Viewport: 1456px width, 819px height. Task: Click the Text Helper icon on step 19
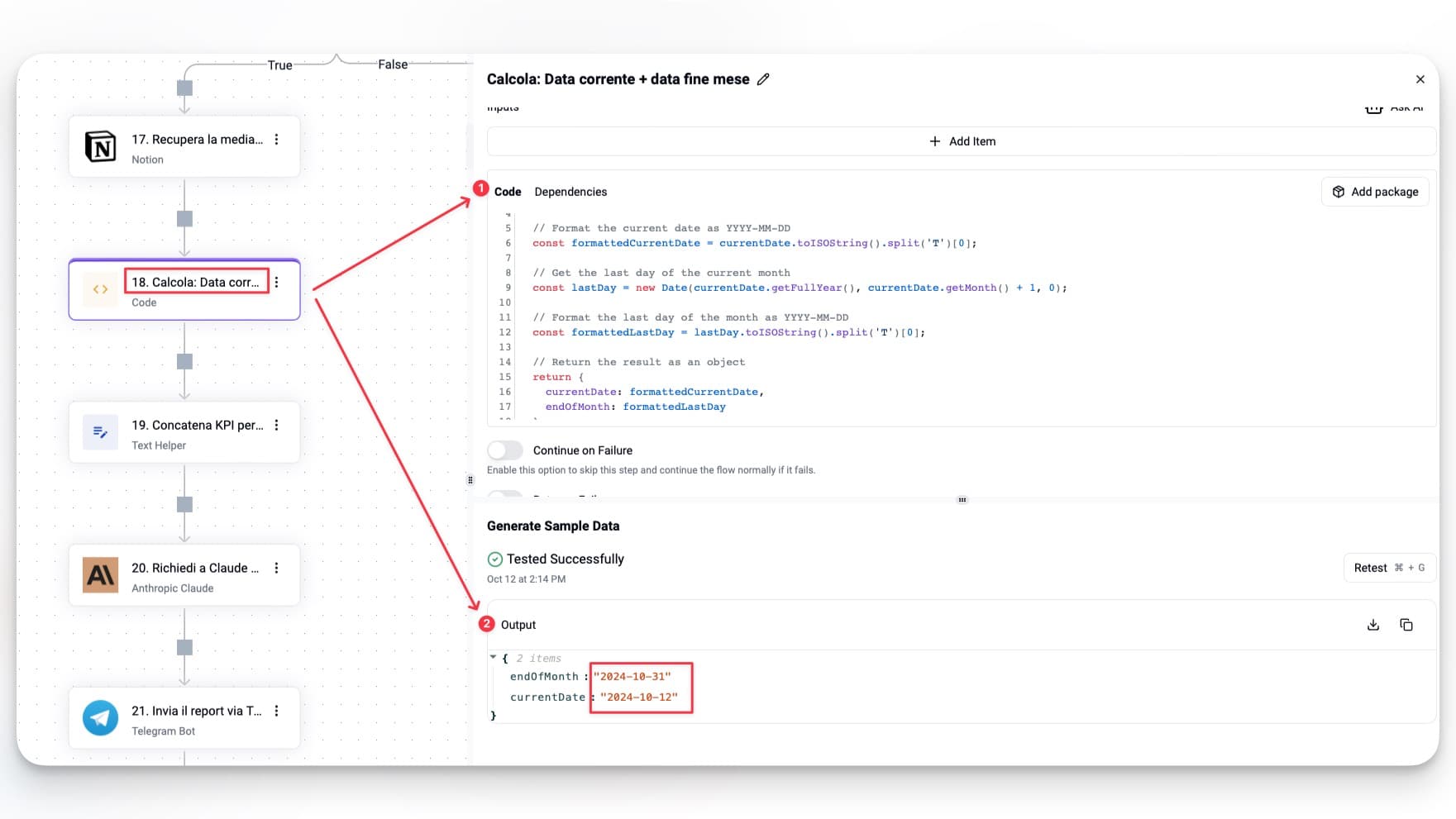tap(101, 432)
